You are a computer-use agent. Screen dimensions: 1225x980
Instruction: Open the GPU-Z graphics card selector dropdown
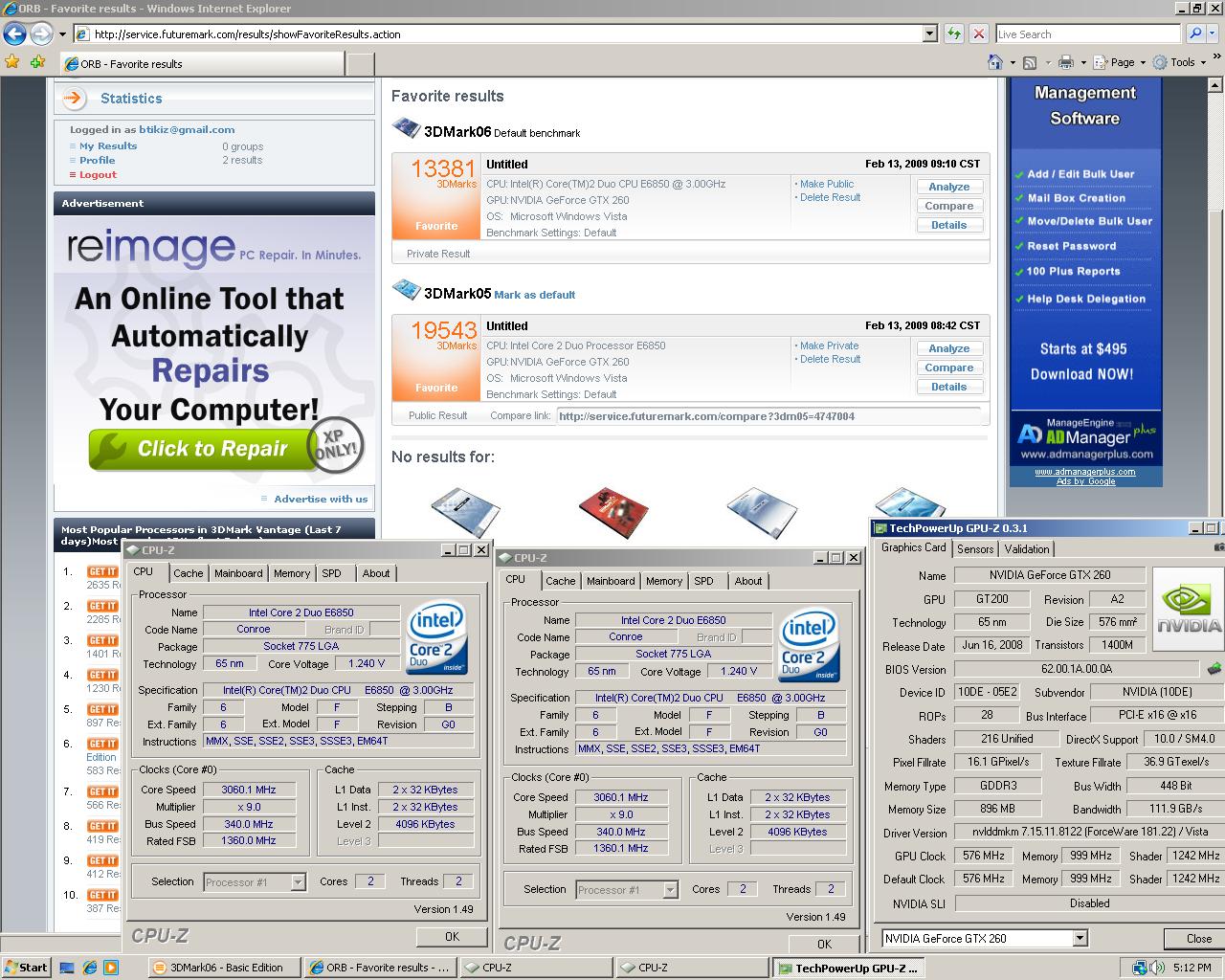pos(1080,939)
